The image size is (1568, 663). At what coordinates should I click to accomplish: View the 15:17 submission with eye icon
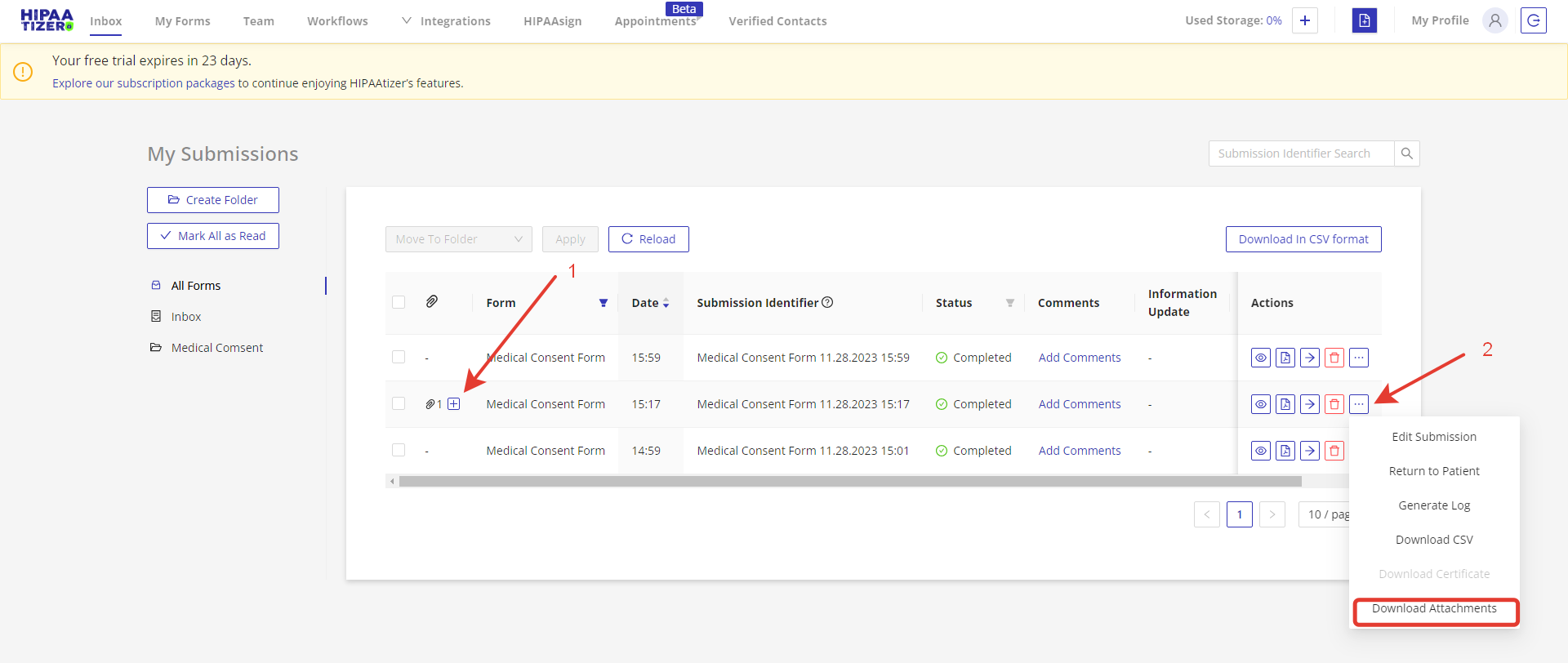click(x=1261, y=404)
